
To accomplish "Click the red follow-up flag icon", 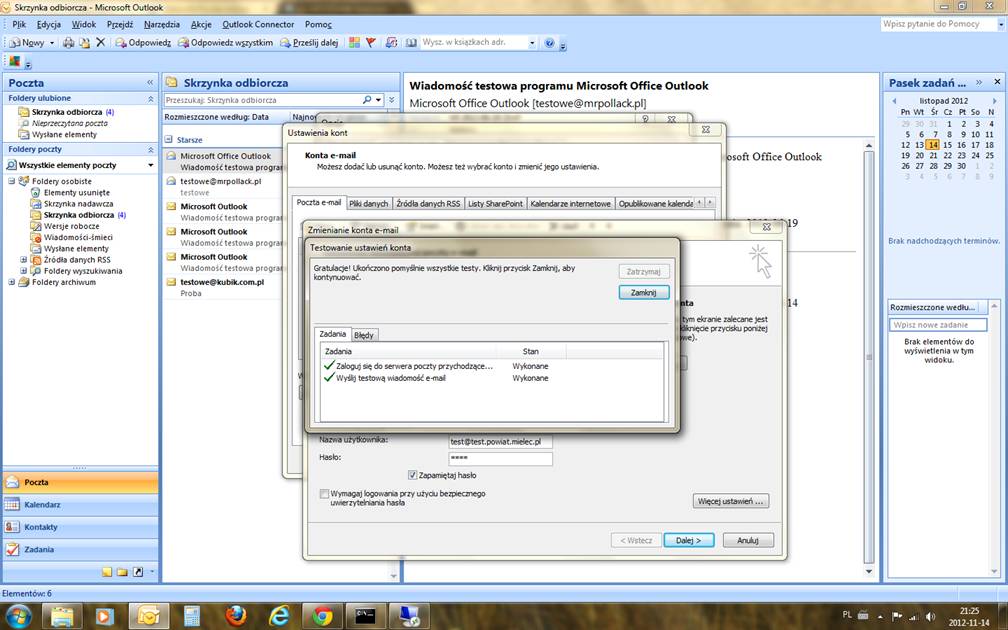I will (371, 43).
